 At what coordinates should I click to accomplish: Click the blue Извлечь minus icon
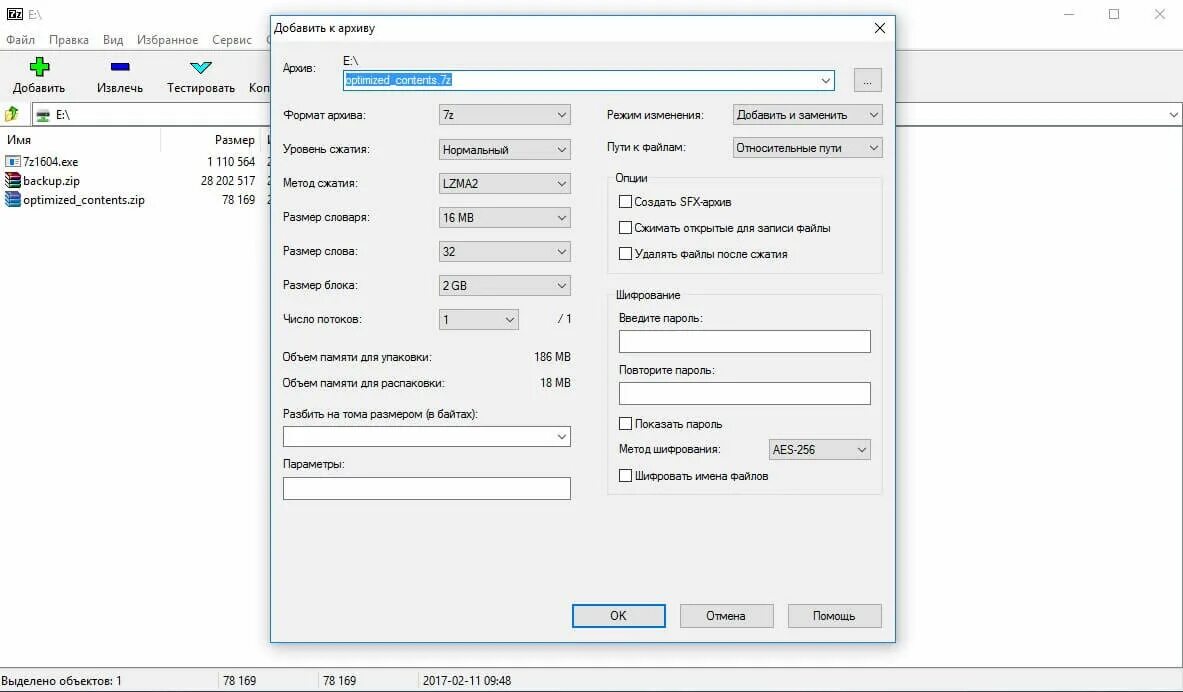120,66
